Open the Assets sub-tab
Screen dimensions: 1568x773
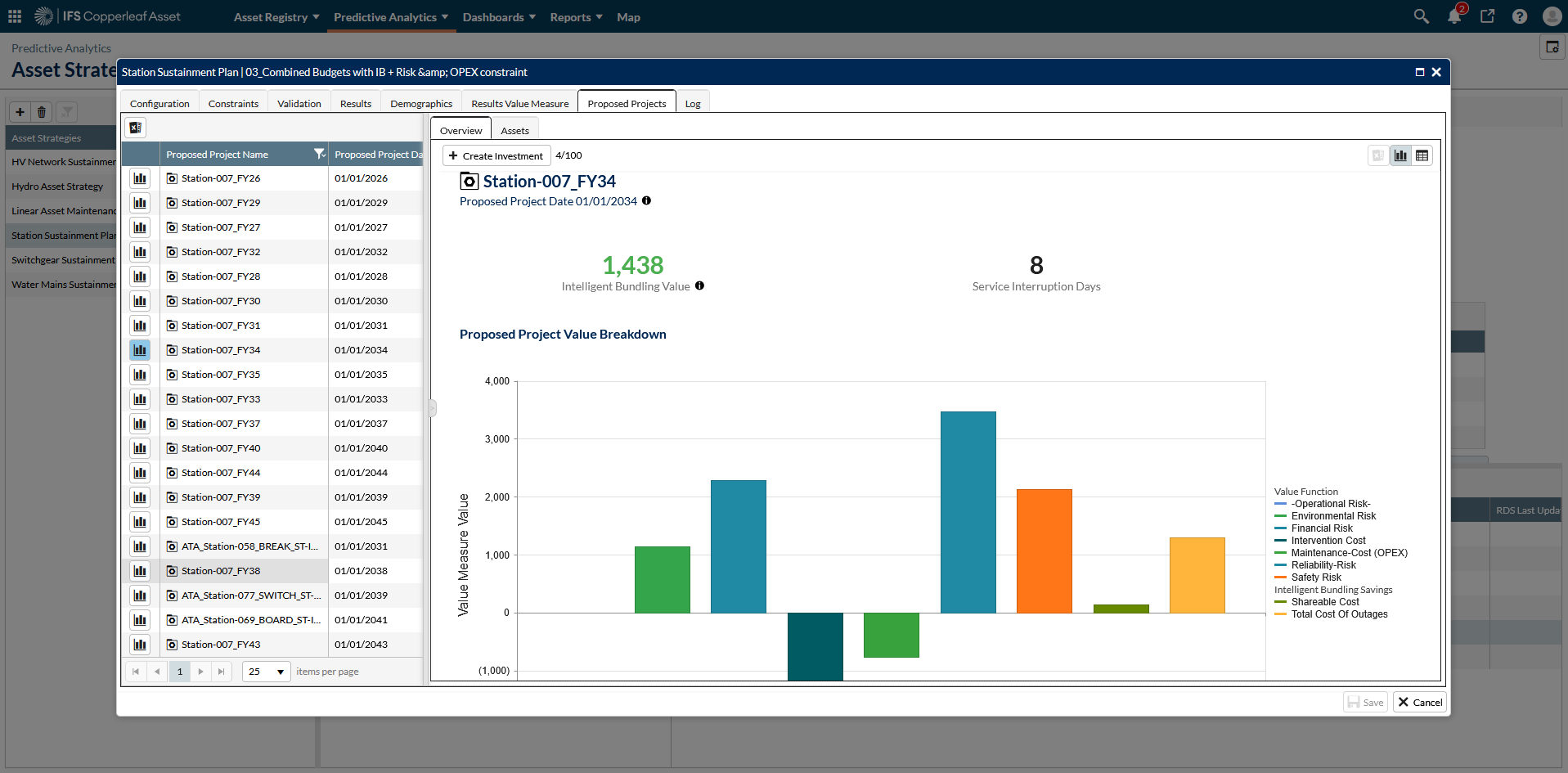(x=514, y=131)
